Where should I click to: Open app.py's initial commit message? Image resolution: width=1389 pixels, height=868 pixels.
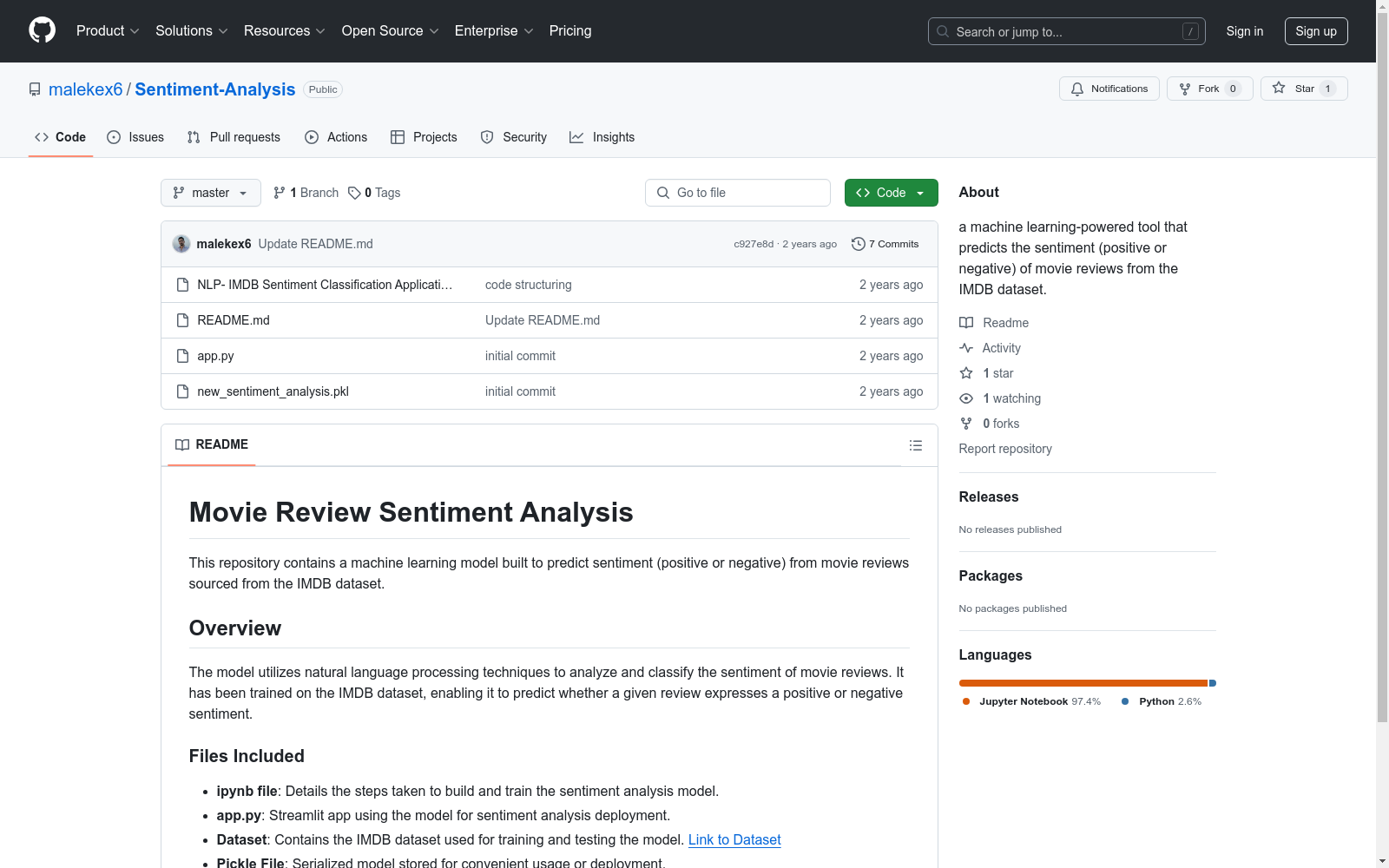pos(520,356)
